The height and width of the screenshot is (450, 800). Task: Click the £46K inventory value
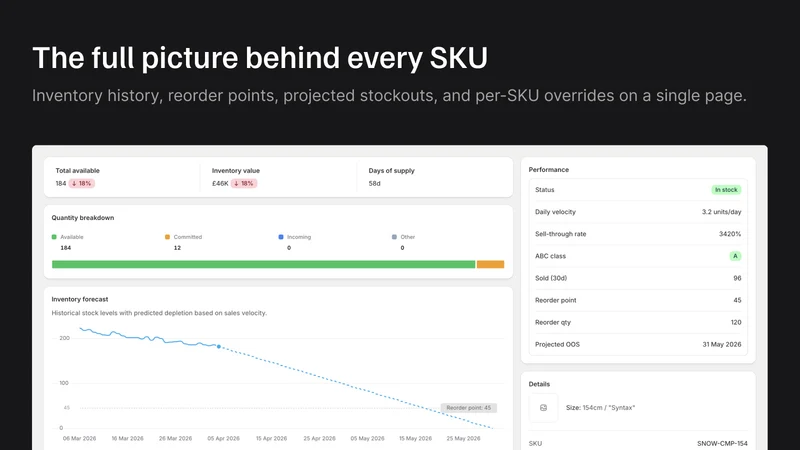(x=220, y=183)
